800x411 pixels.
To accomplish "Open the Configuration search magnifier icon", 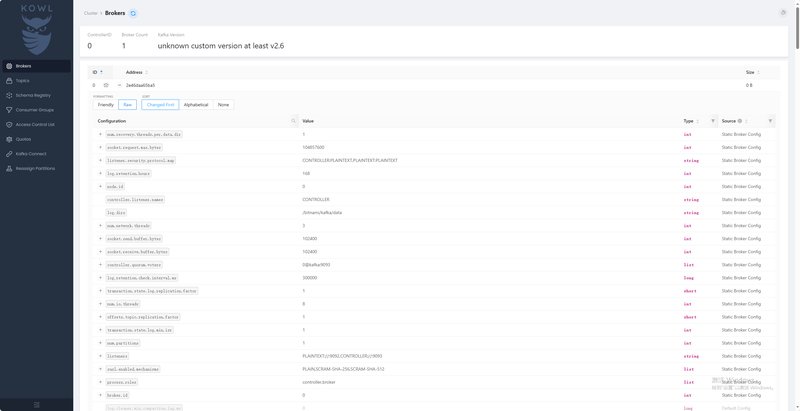I will pos(293,120).
